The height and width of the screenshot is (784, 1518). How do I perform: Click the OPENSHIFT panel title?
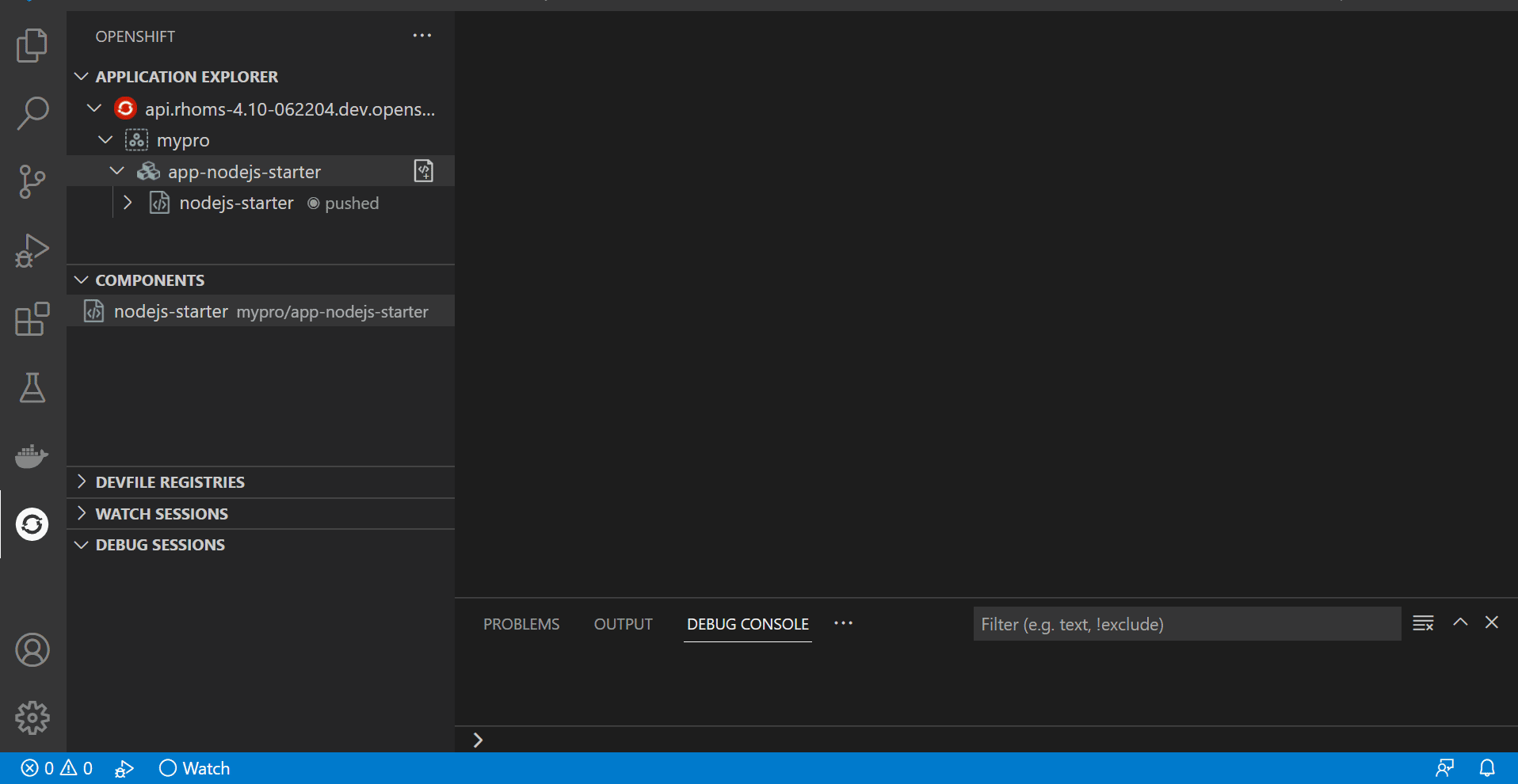point(135,36)
